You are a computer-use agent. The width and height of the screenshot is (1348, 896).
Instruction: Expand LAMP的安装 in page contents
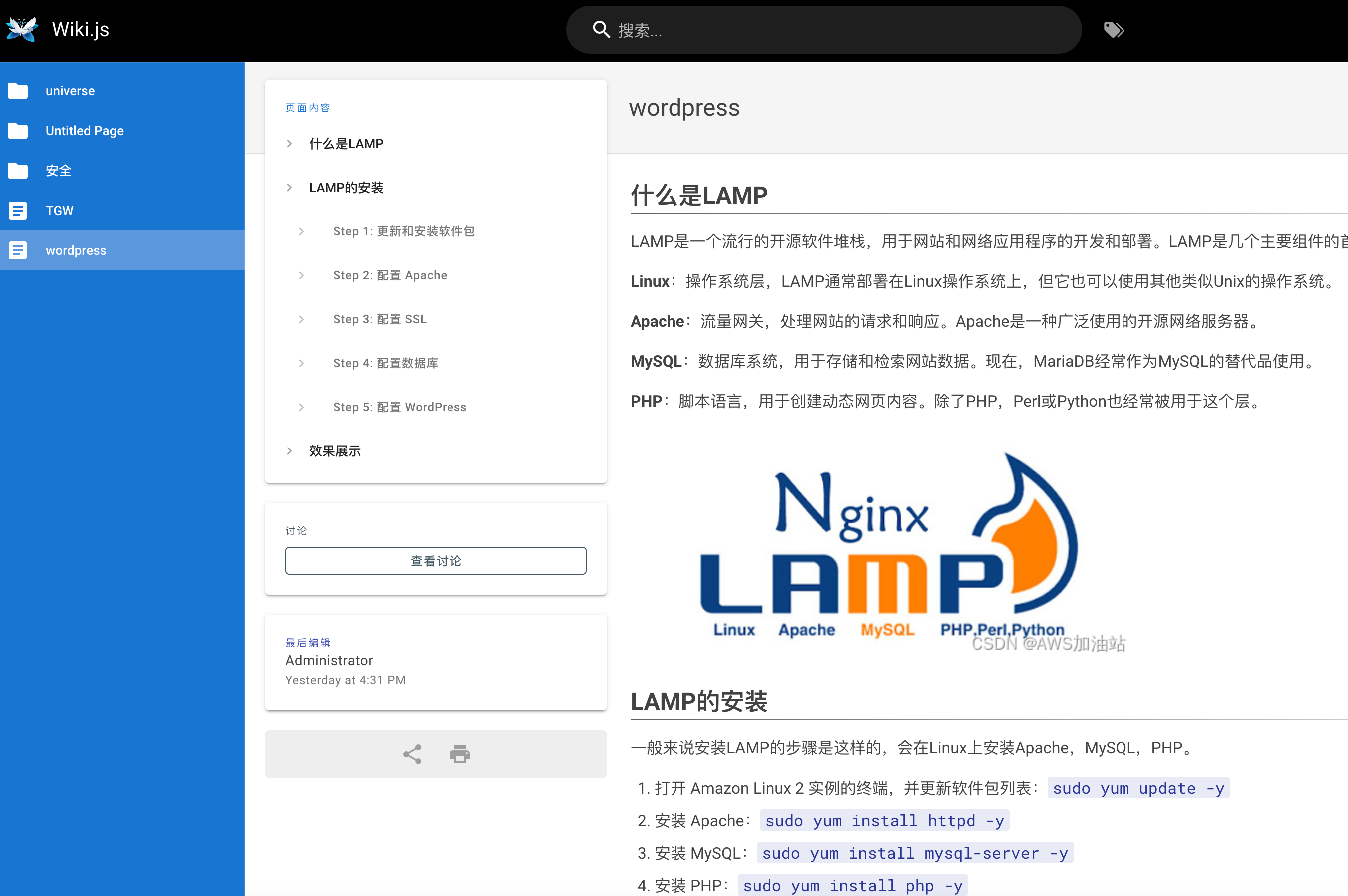coord(289,187)
